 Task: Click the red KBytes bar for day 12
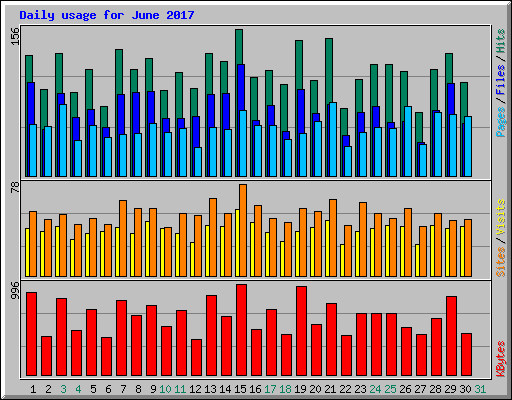(x=197, y=357)
